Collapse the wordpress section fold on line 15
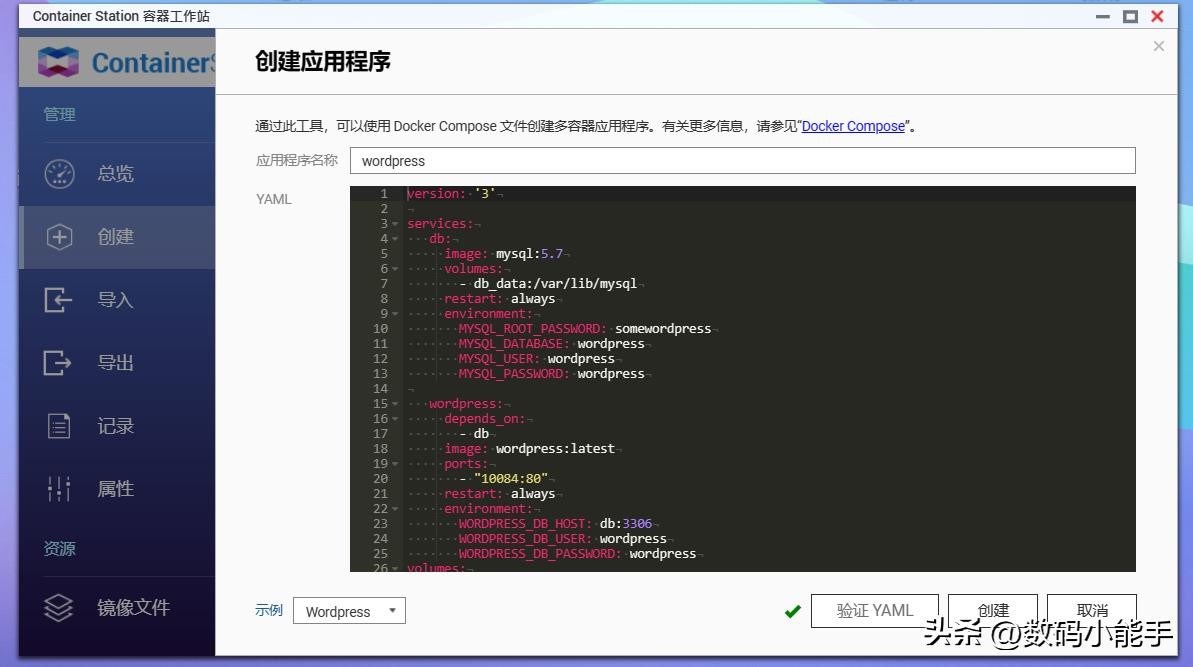Image resolution: width=1193 pixels, height=667 pixels. point(395,404)
